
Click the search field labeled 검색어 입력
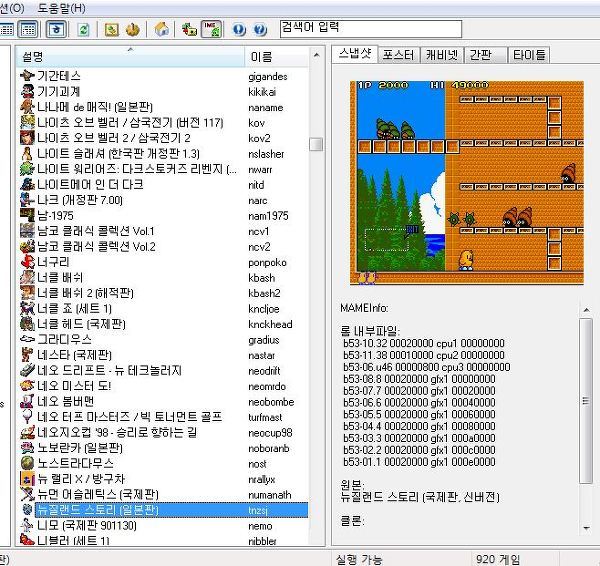[370, 29]
